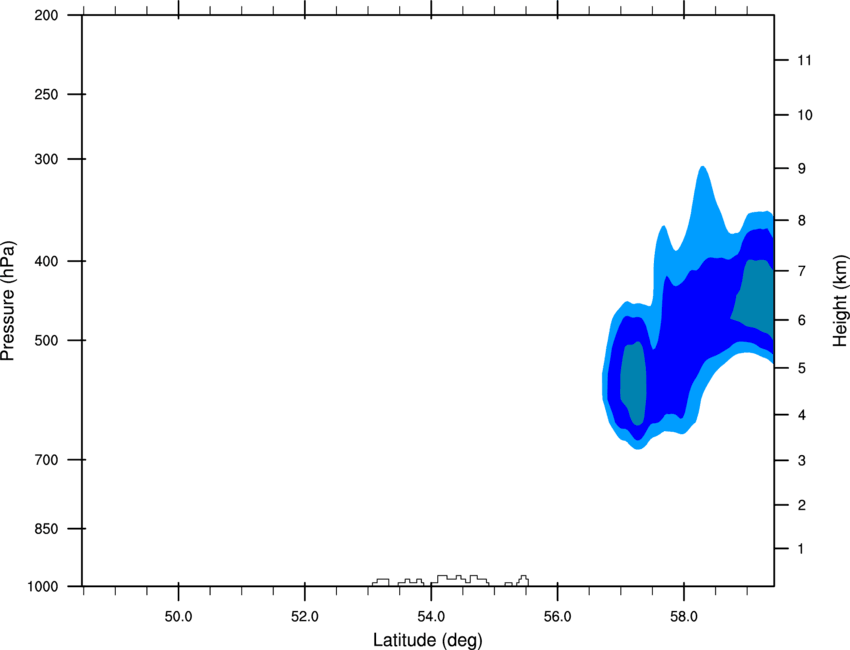This screenshot has height=650, width=850.
Task: Click the 54.0 latitude tick label
Action: (x=432, y=617)
